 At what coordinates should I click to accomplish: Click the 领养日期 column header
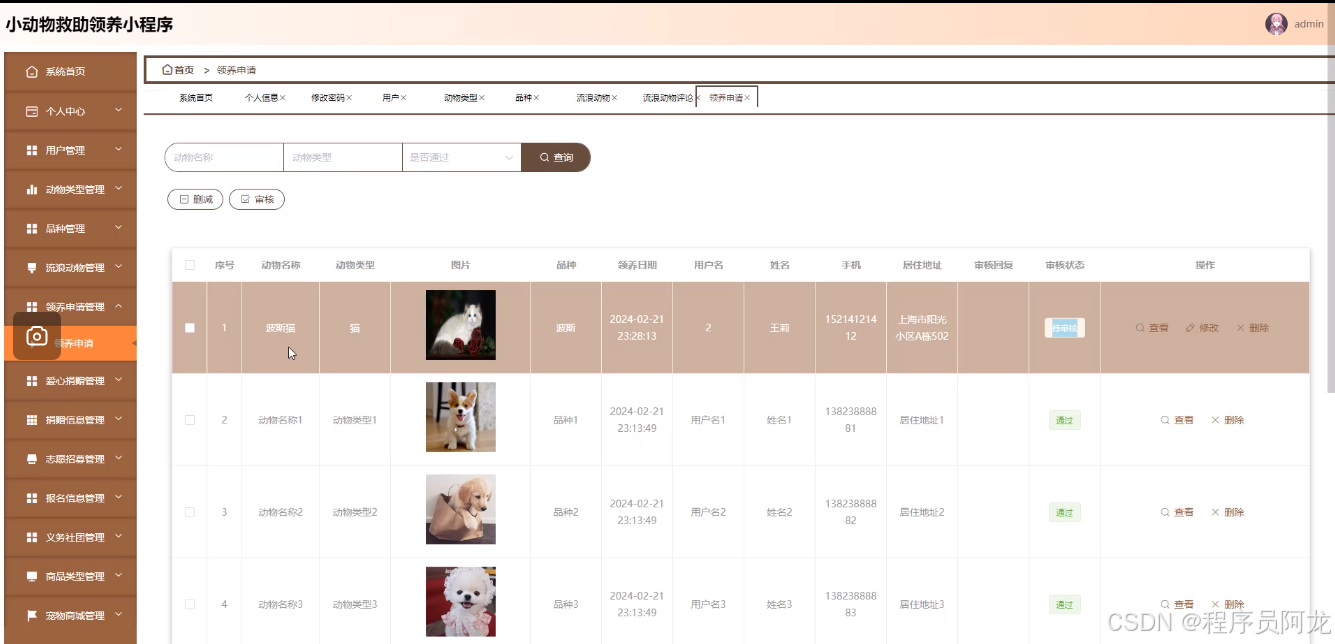coord(637,265)
